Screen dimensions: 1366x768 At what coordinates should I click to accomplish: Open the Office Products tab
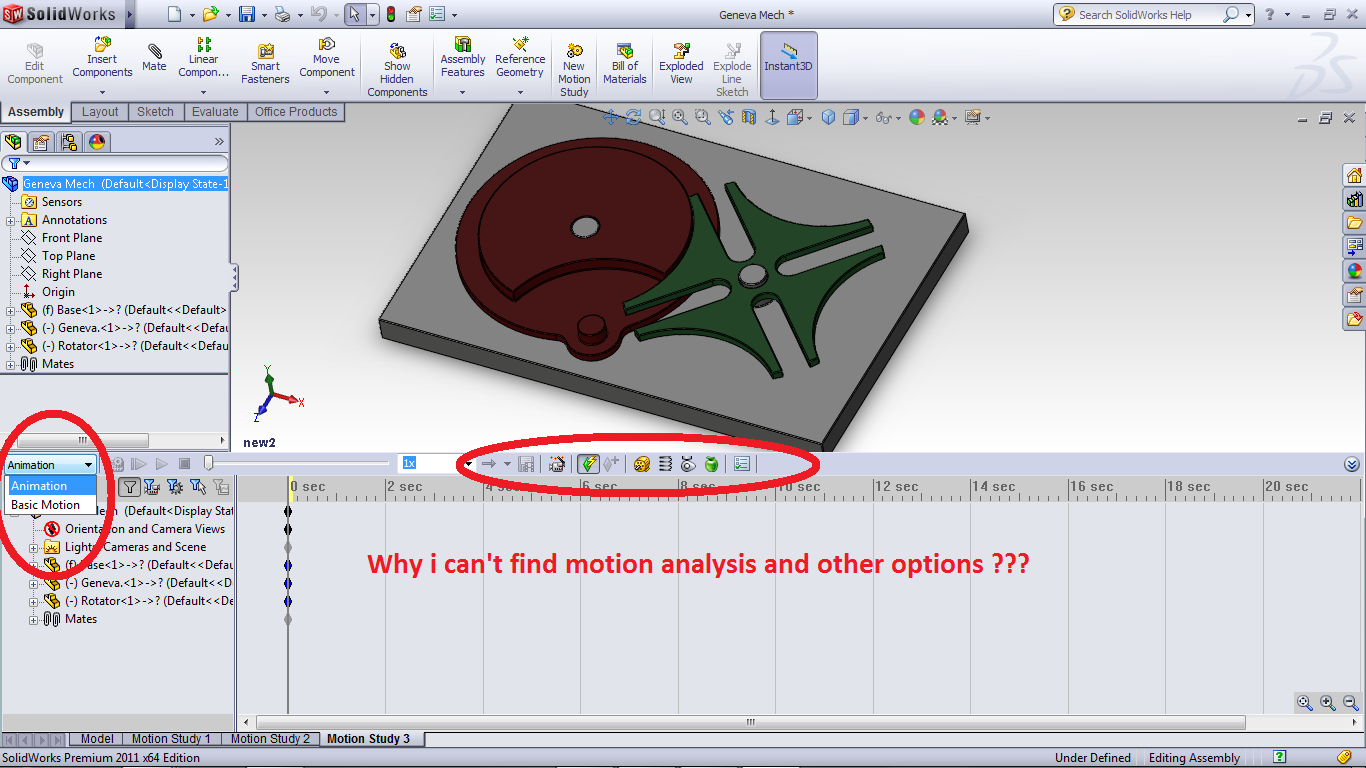point(296,112)
